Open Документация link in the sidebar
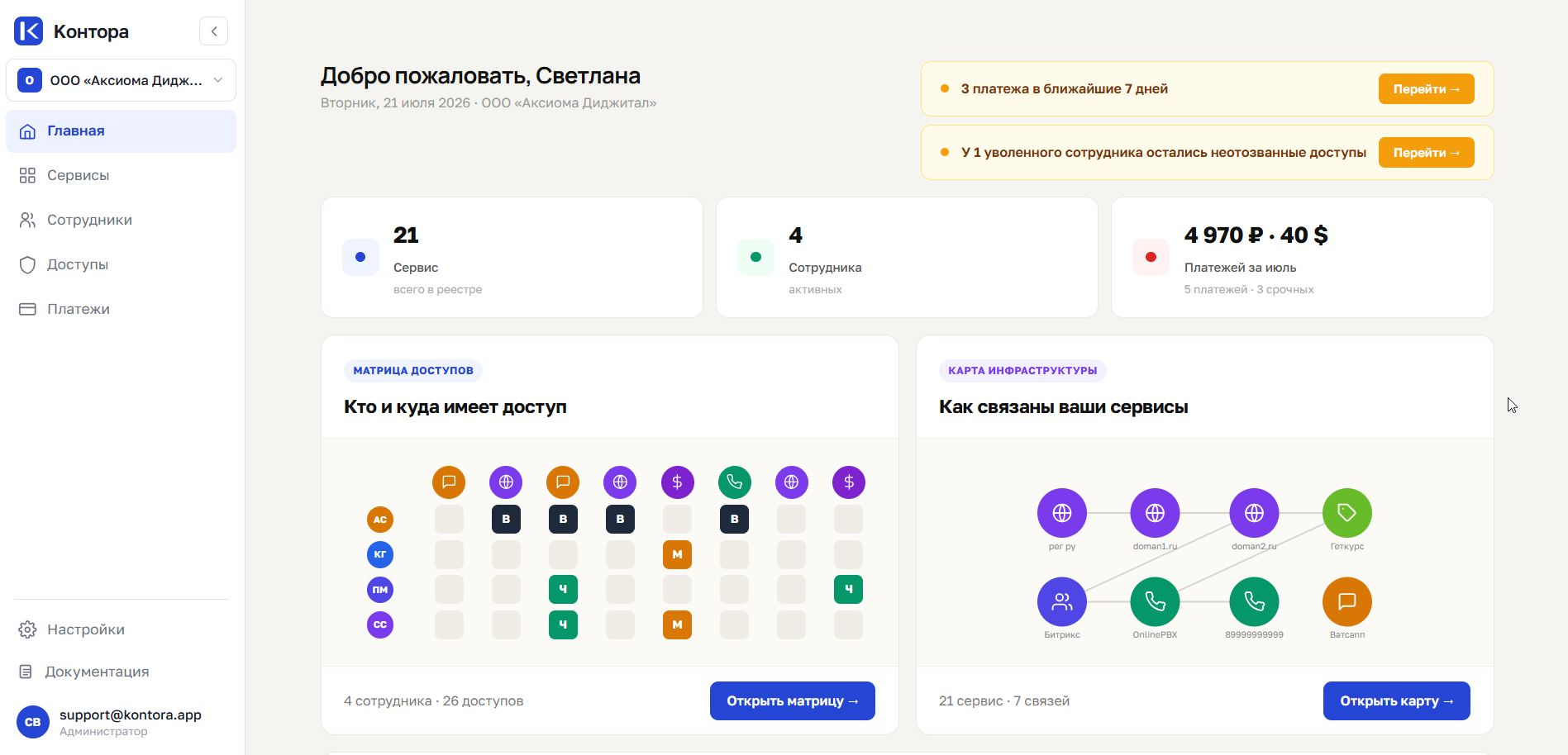 click(x=121, y=672)
